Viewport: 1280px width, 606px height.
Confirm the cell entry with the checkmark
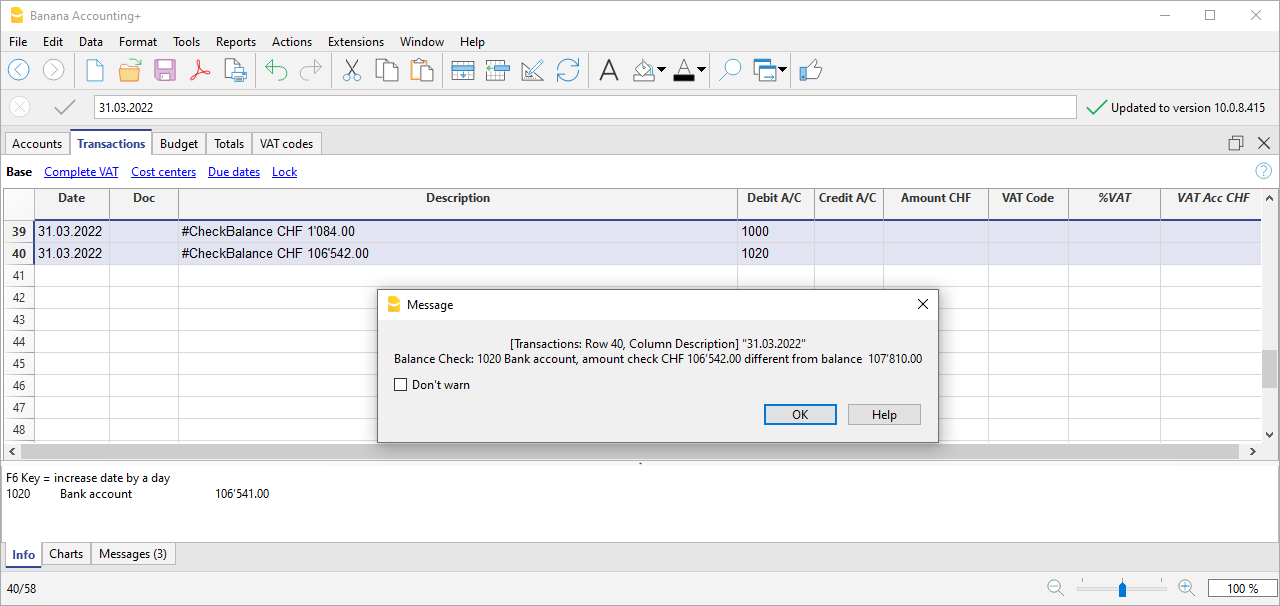65,107
